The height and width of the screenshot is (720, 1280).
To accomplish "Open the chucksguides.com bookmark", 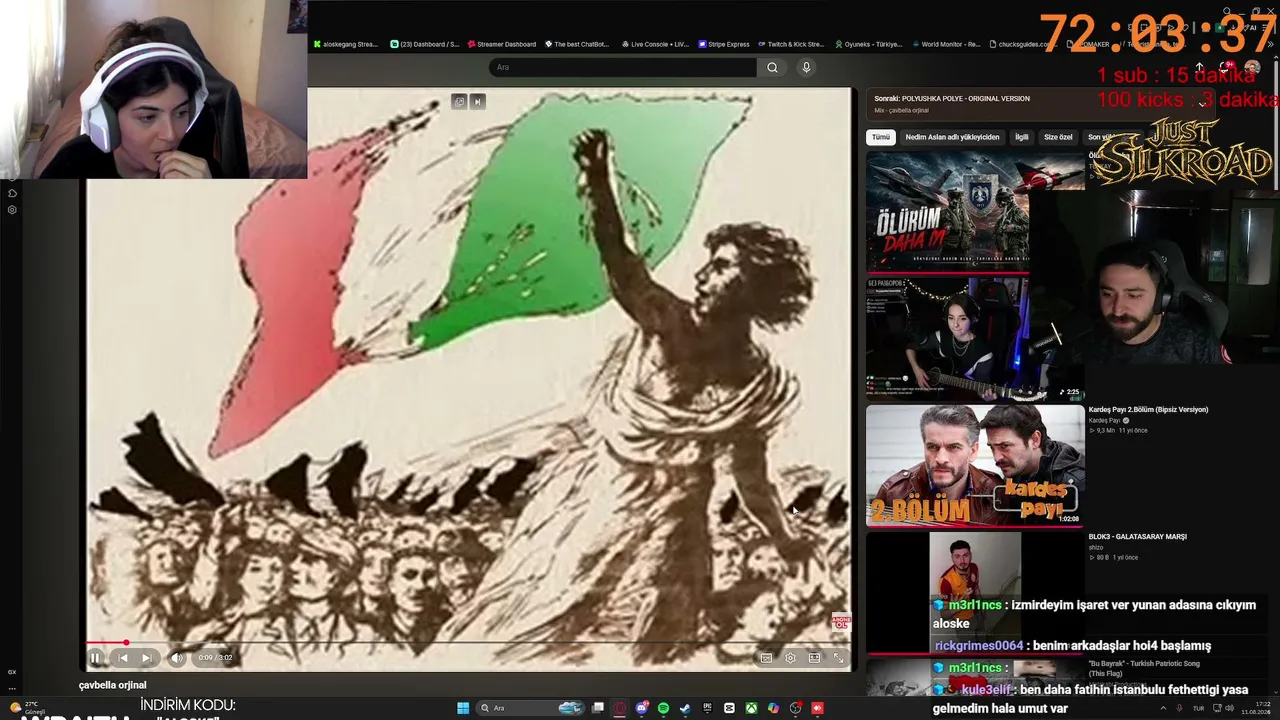I will 1023,44.
